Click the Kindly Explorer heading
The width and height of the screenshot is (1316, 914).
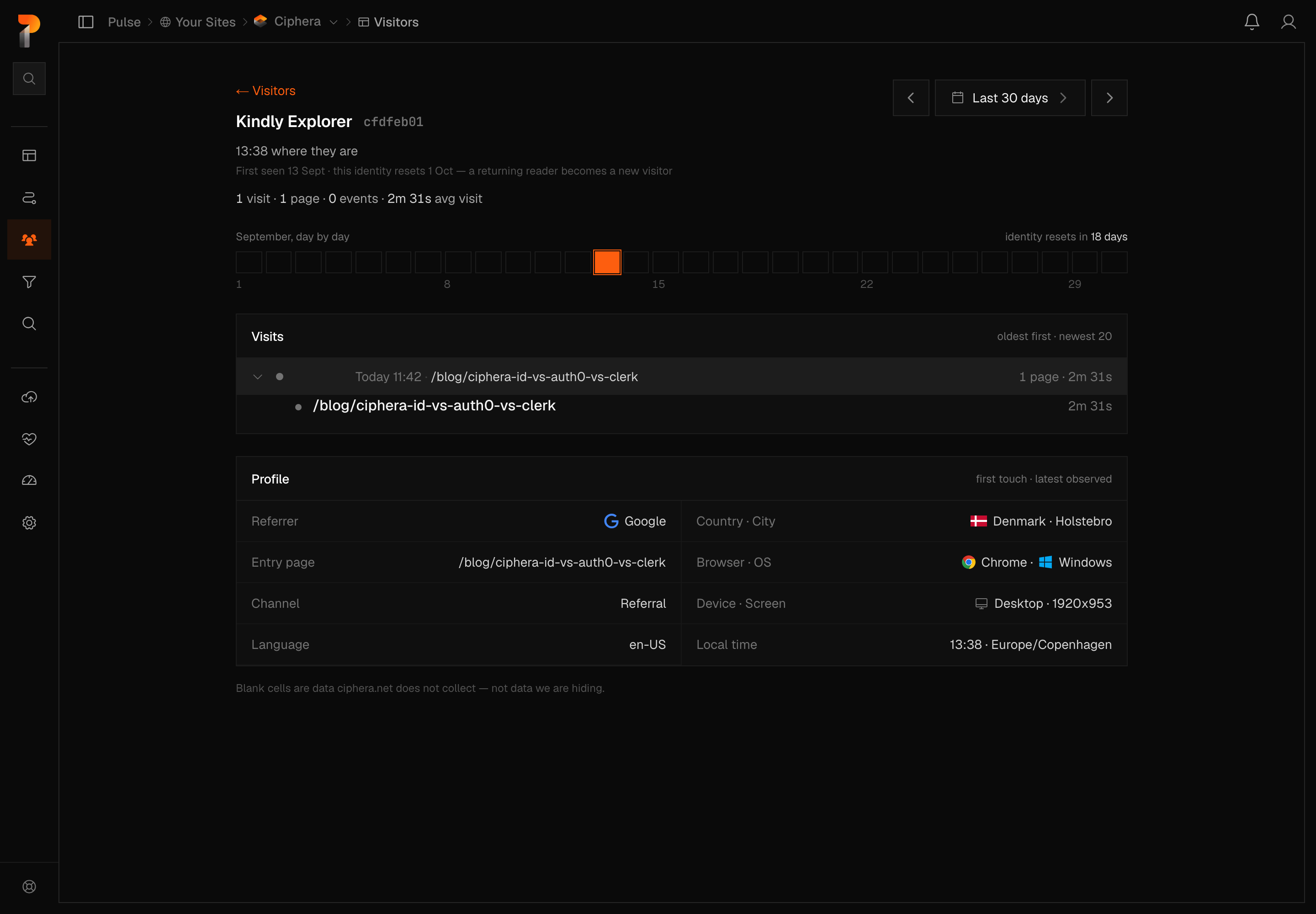(x=294, y=122)
